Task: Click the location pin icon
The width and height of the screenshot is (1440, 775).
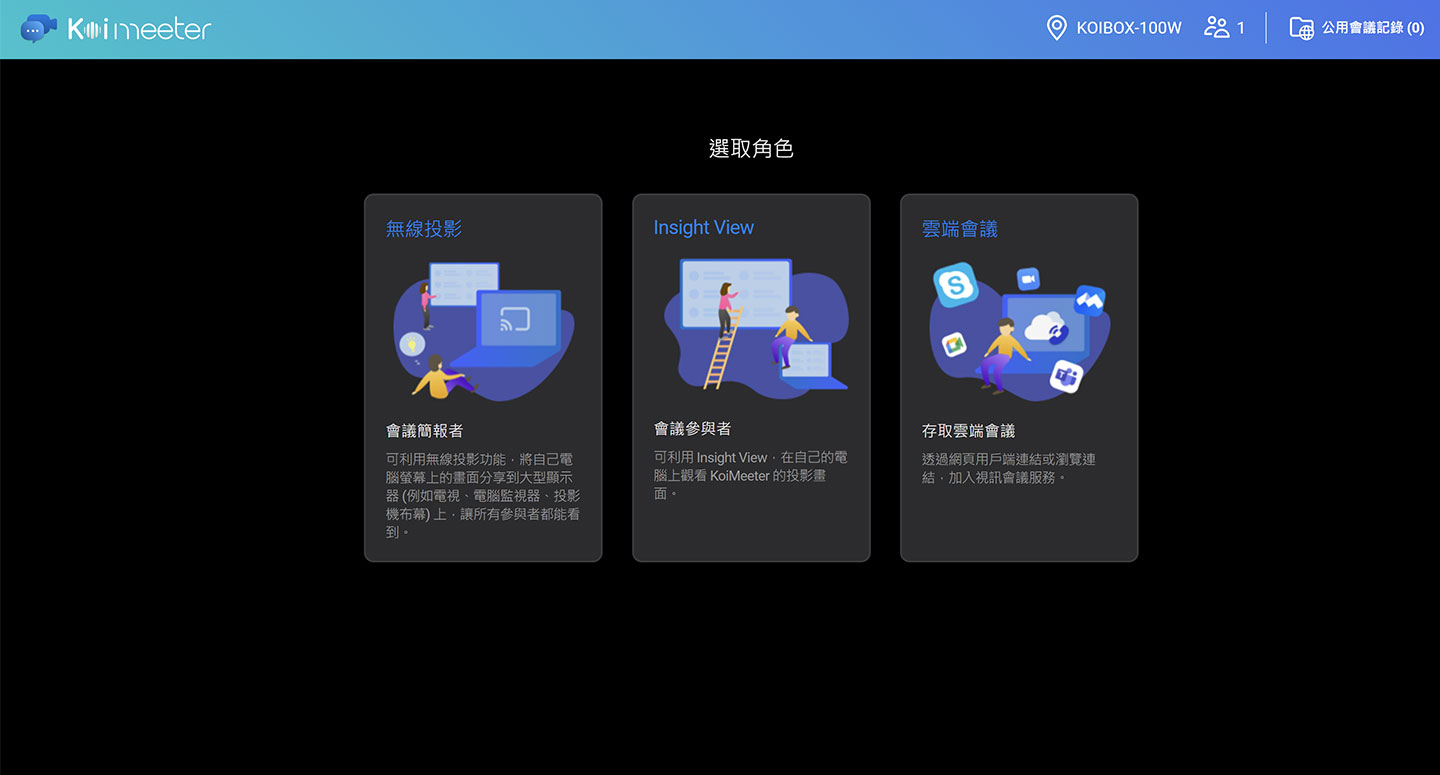Action: tap(1056, 28)
